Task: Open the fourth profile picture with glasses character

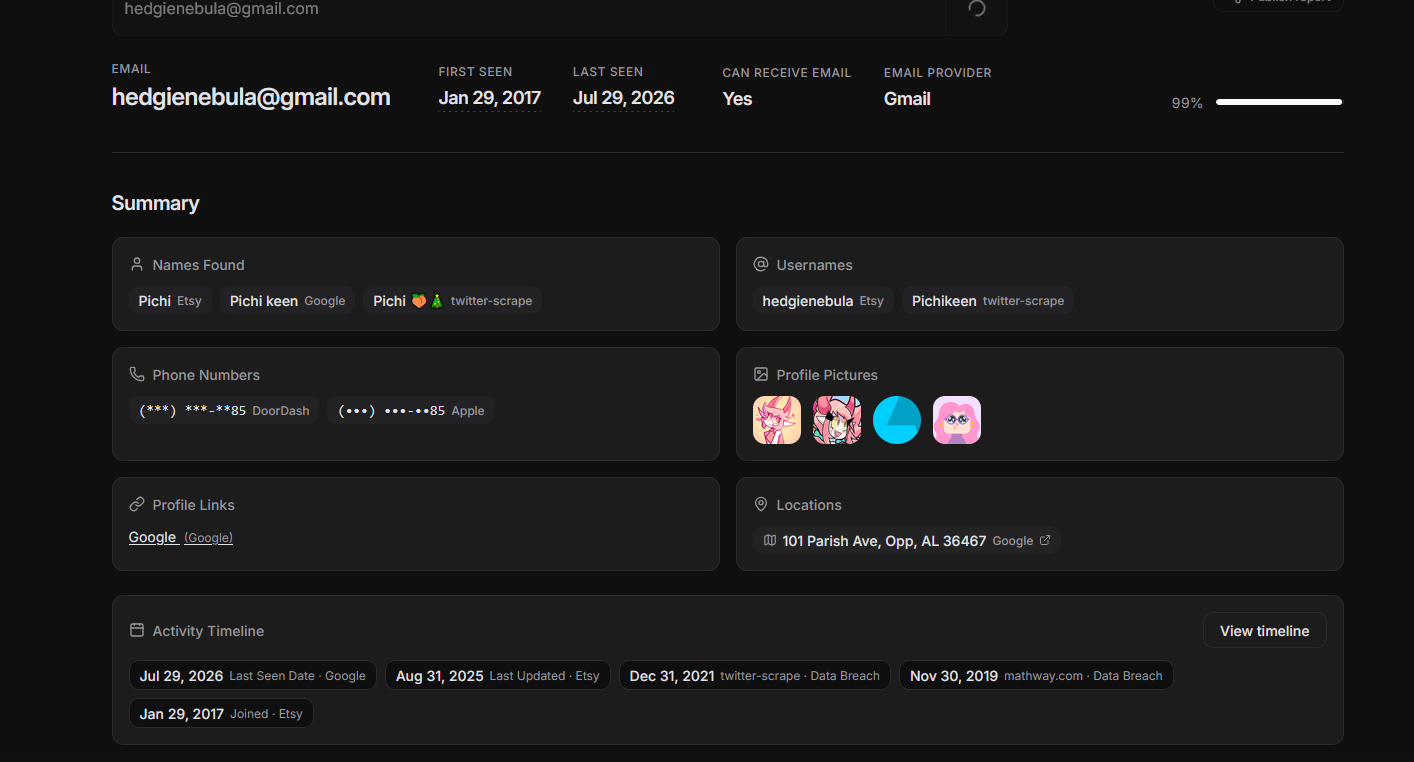Action: pos(957,420)
